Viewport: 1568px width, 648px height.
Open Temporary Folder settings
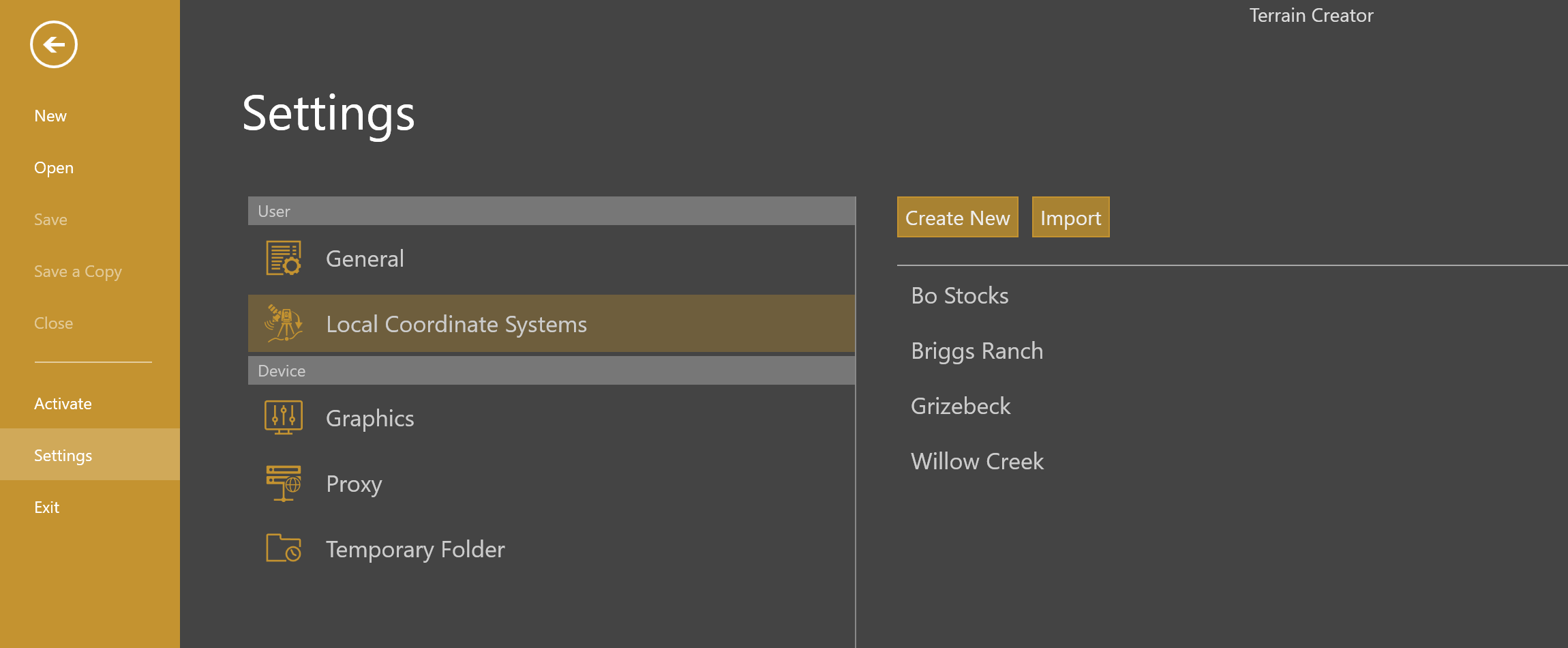(x=415, y=548)
